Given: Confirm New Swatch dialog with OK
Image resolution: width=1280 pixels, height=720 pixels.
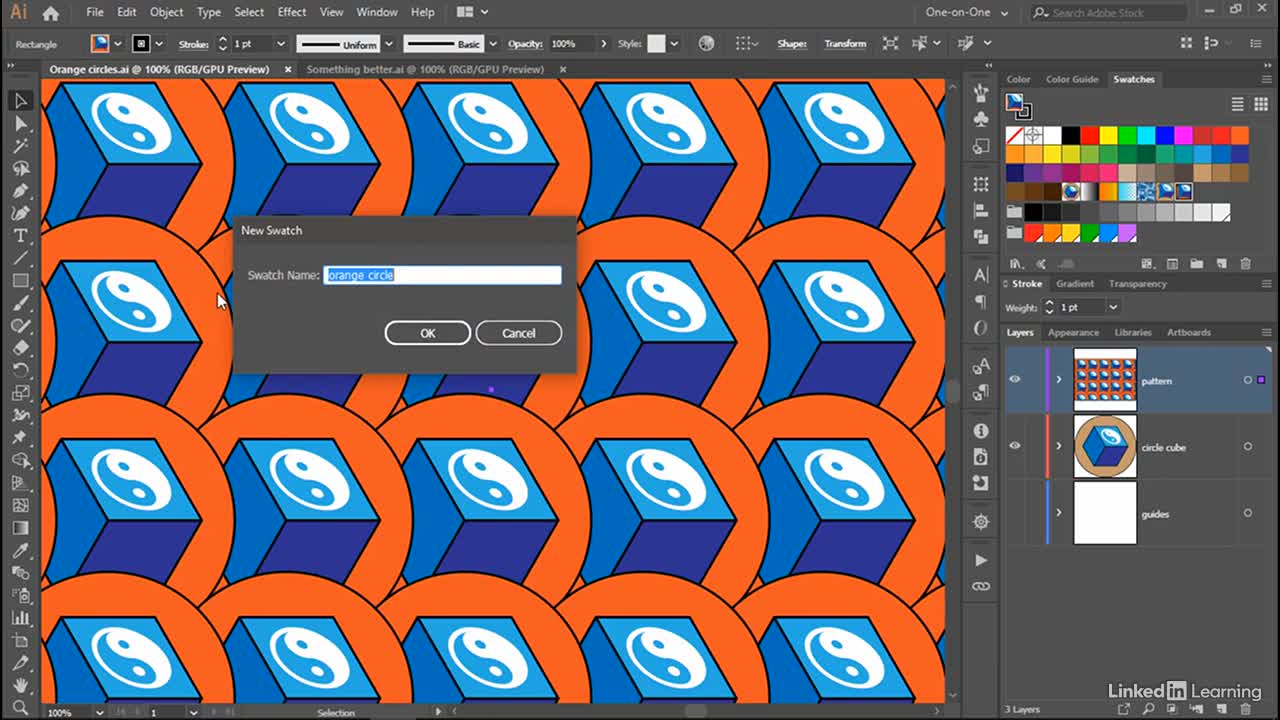Looking at the screenshot, I should (x=427, y=333).
